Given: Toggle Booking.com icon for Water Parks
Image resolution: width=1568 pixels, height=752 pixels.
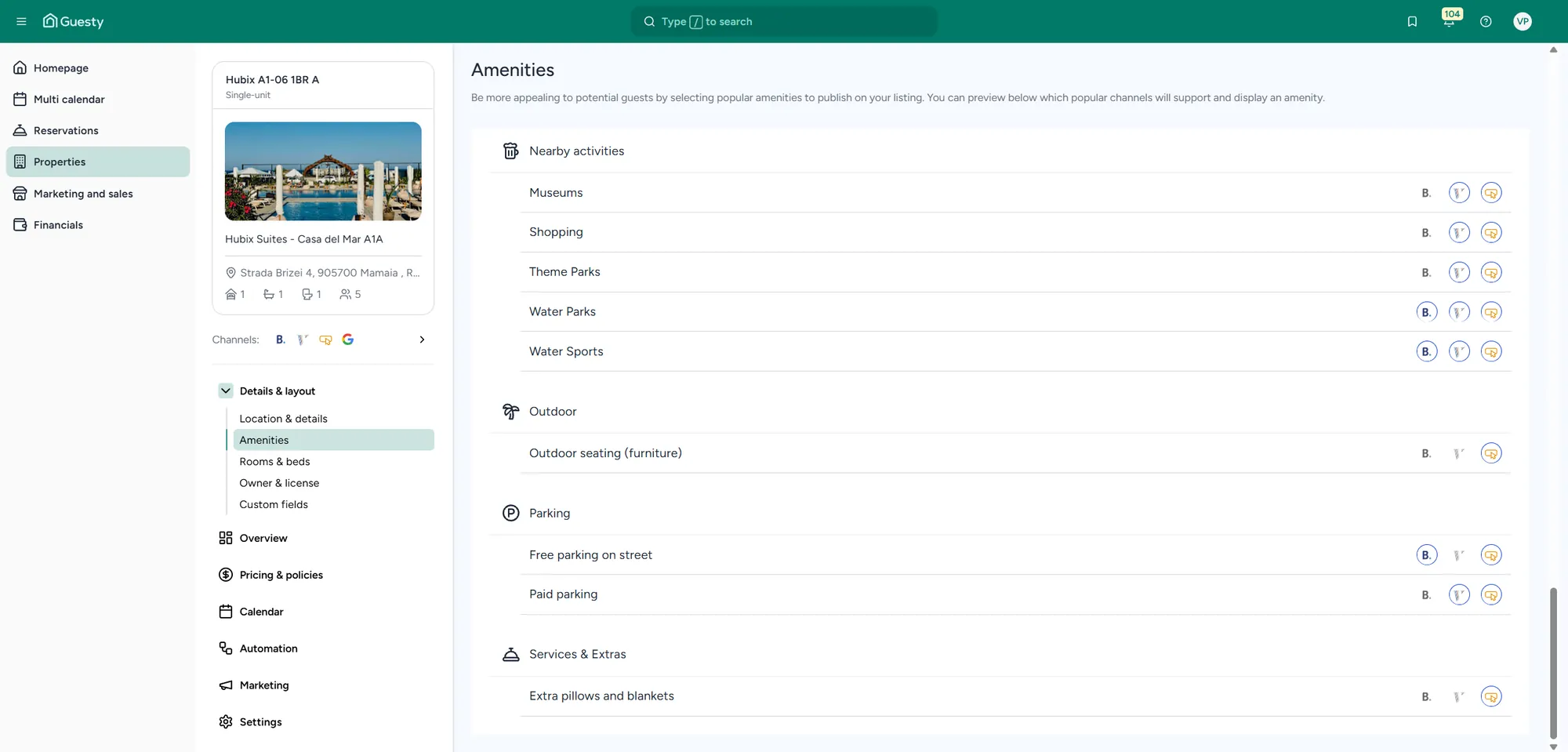Looking at the screenshot, I should click(x=1427, y=312).
